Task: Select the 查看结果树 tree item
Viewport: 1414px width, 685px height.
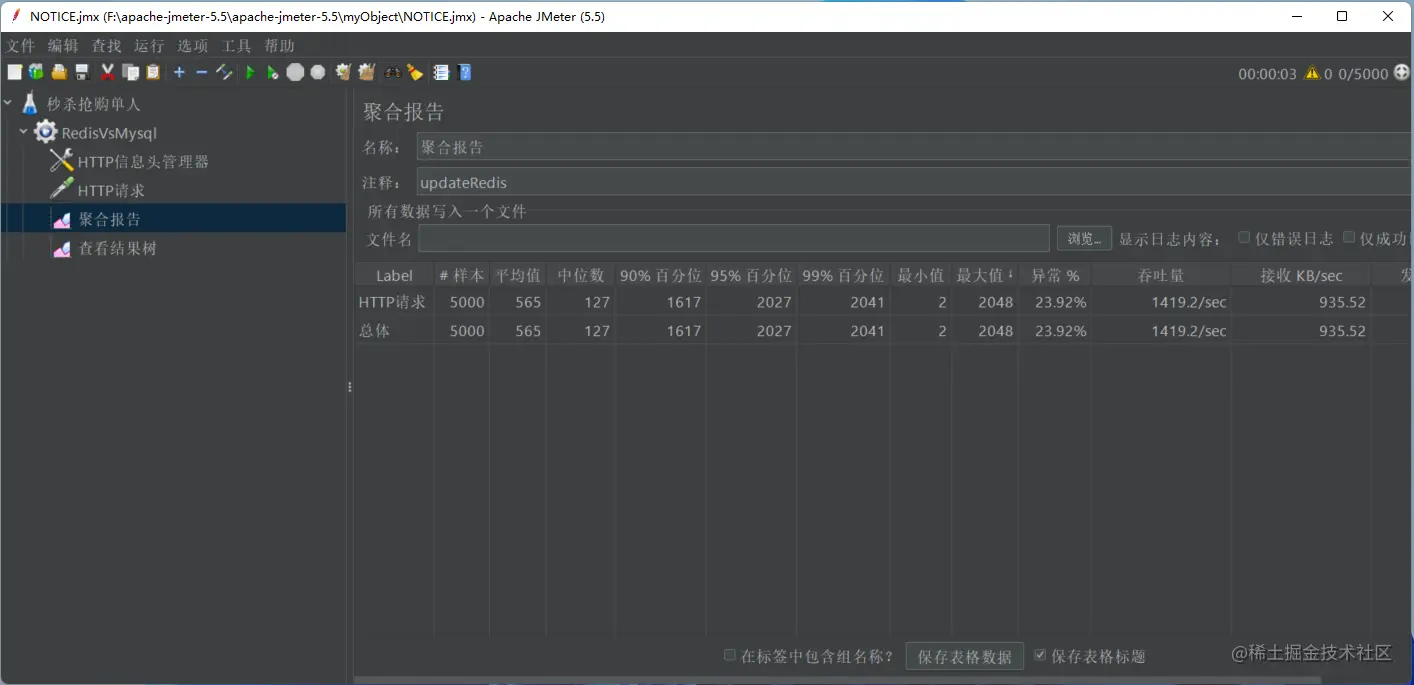Action: click(x=117, y=248)
